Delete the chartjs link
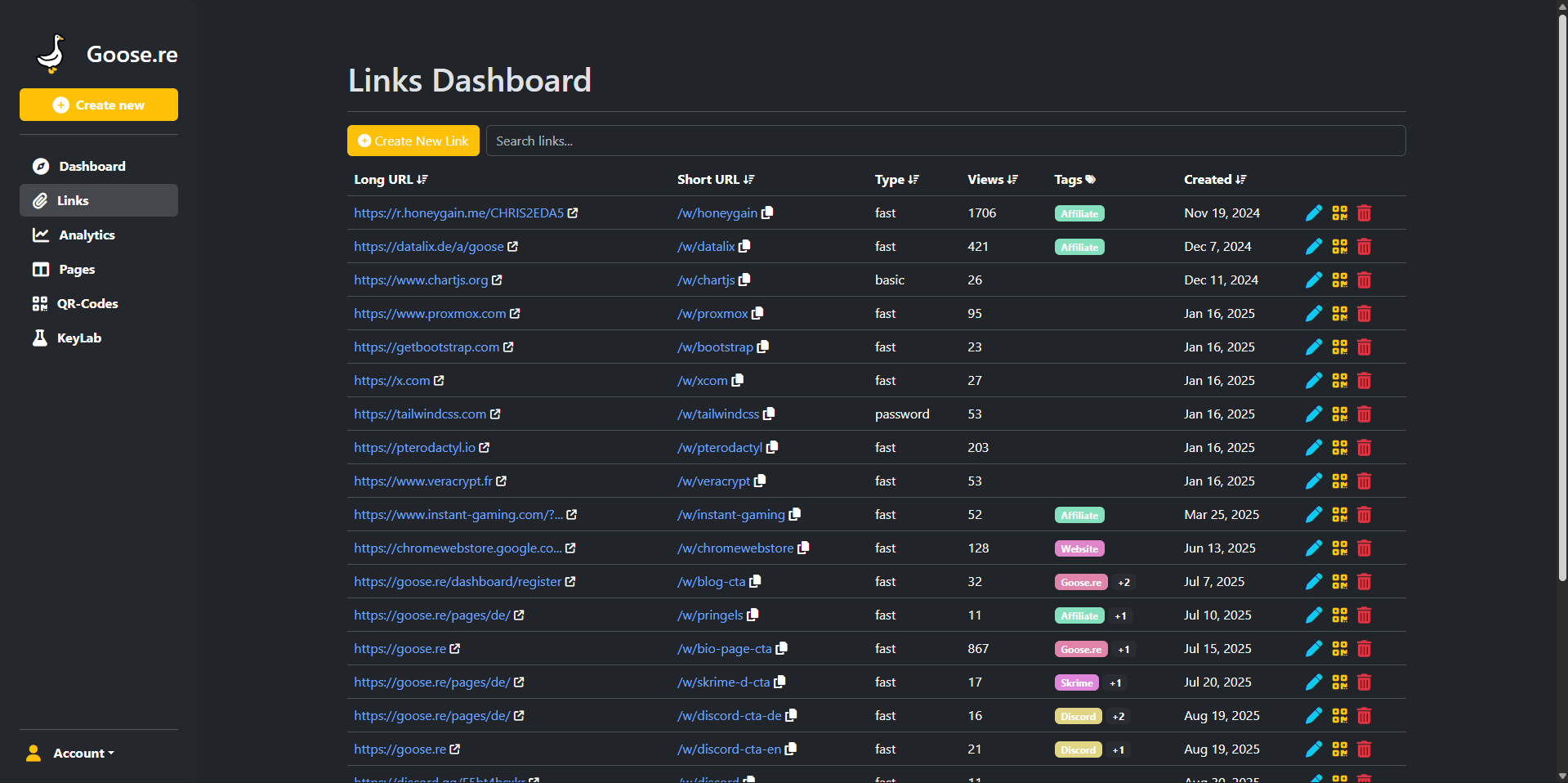 (x=1364, y=280)
